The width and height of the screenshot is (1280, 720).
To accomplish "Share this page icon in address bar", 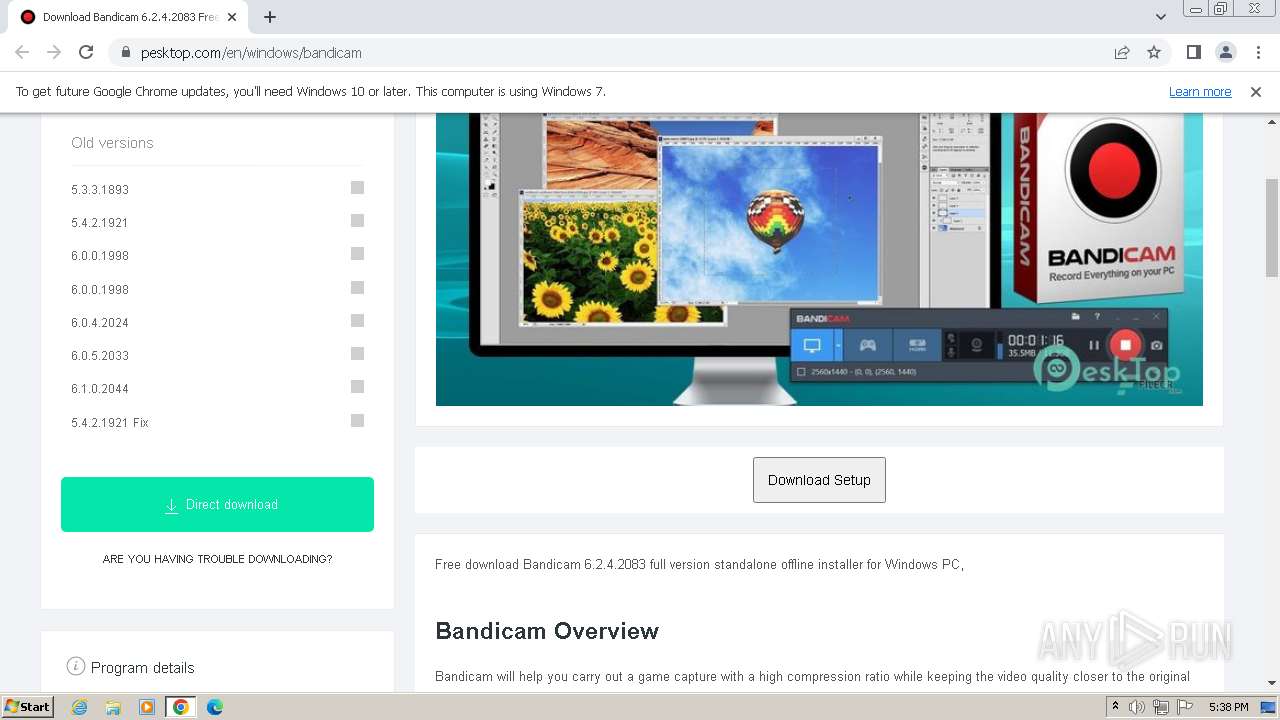I will (1122, 52).
